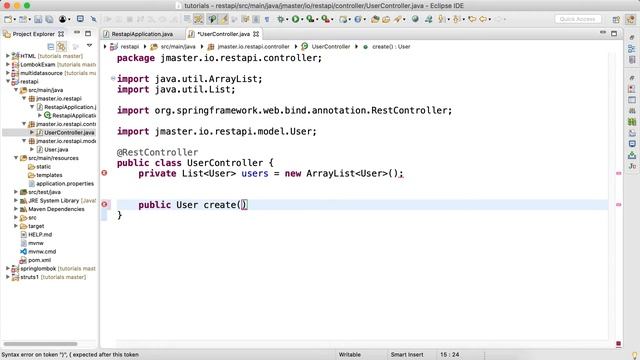
Task: Click the Writable status bar entry
Action: coord(349,355)
